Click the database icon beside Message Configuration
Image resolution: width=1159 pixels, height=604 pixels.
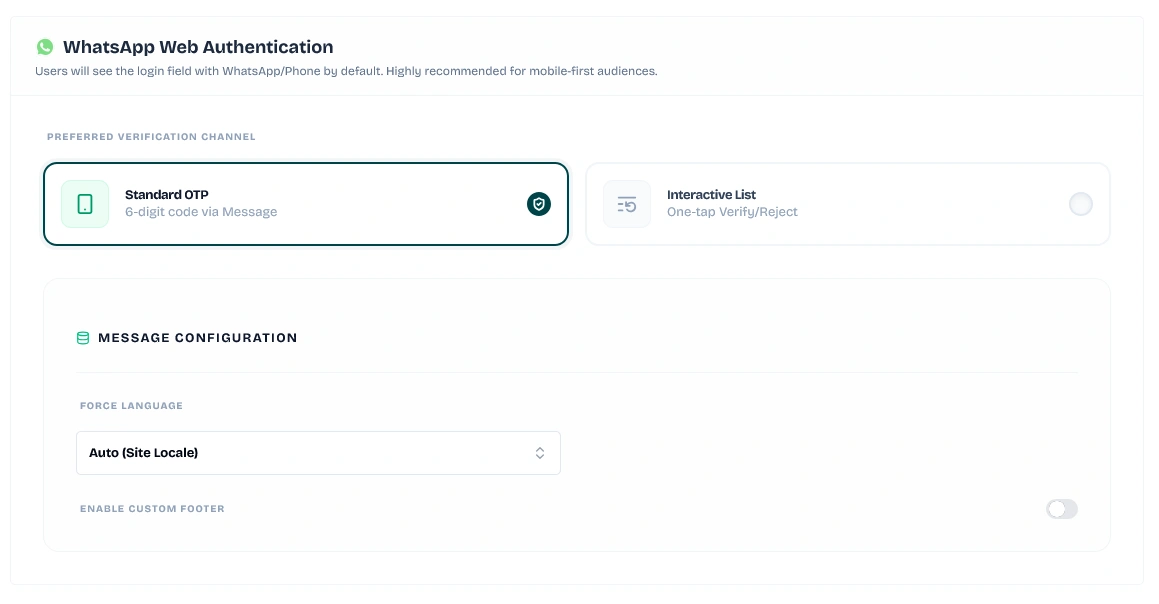83,338
